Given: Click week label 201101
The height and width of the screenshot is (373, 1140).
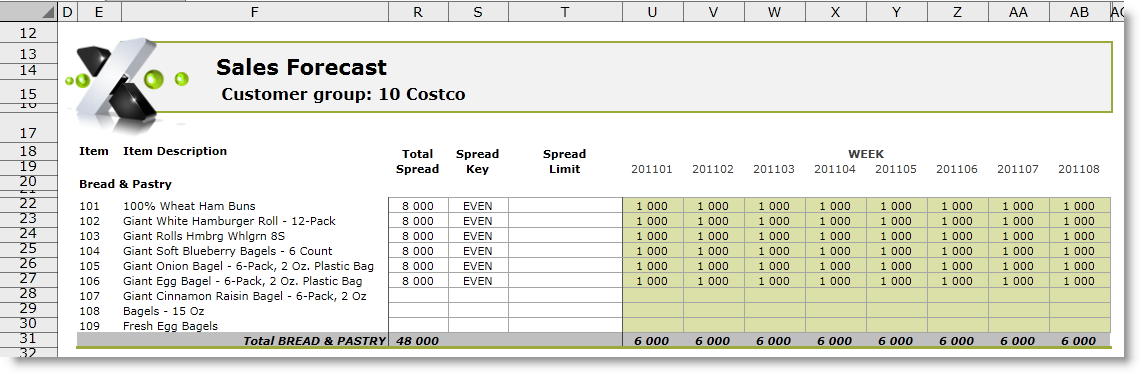Looking at the screenshot, I should click(x=651, y=169).
